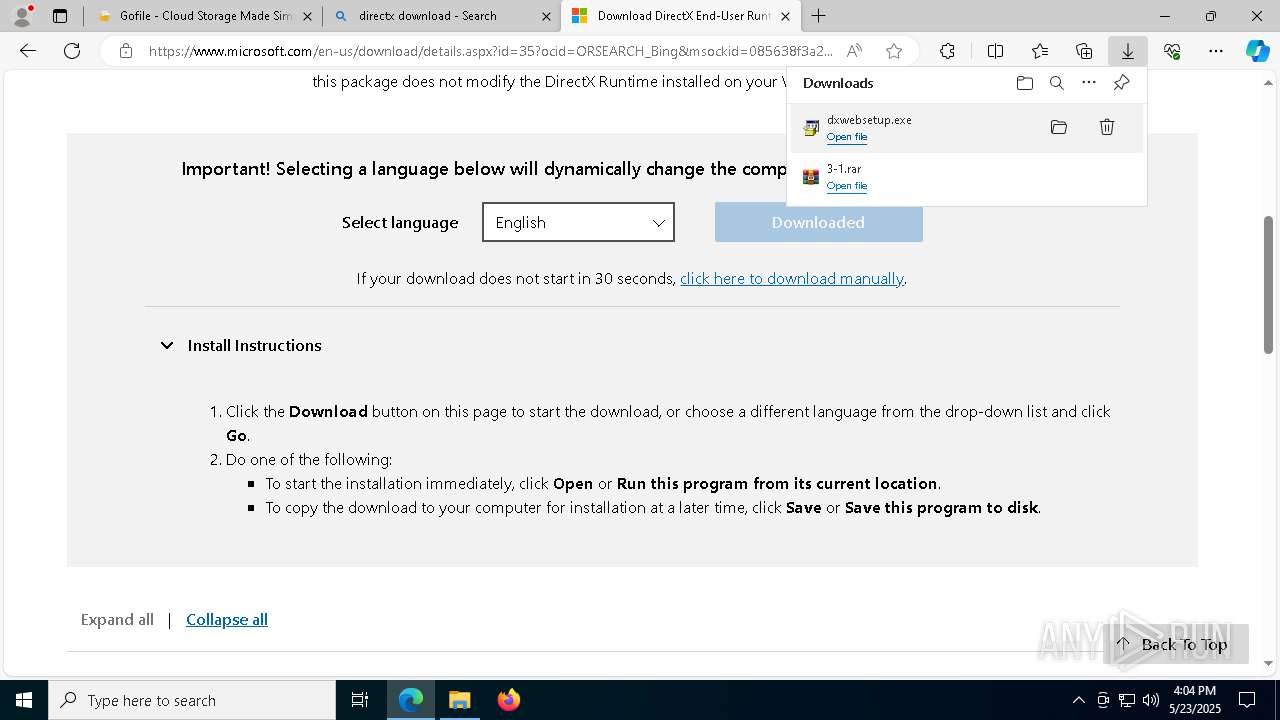The height and width of the screenshot is (720, 1280).
Task: Switch to directx download Search tab
Action: (x=441, y=16)
